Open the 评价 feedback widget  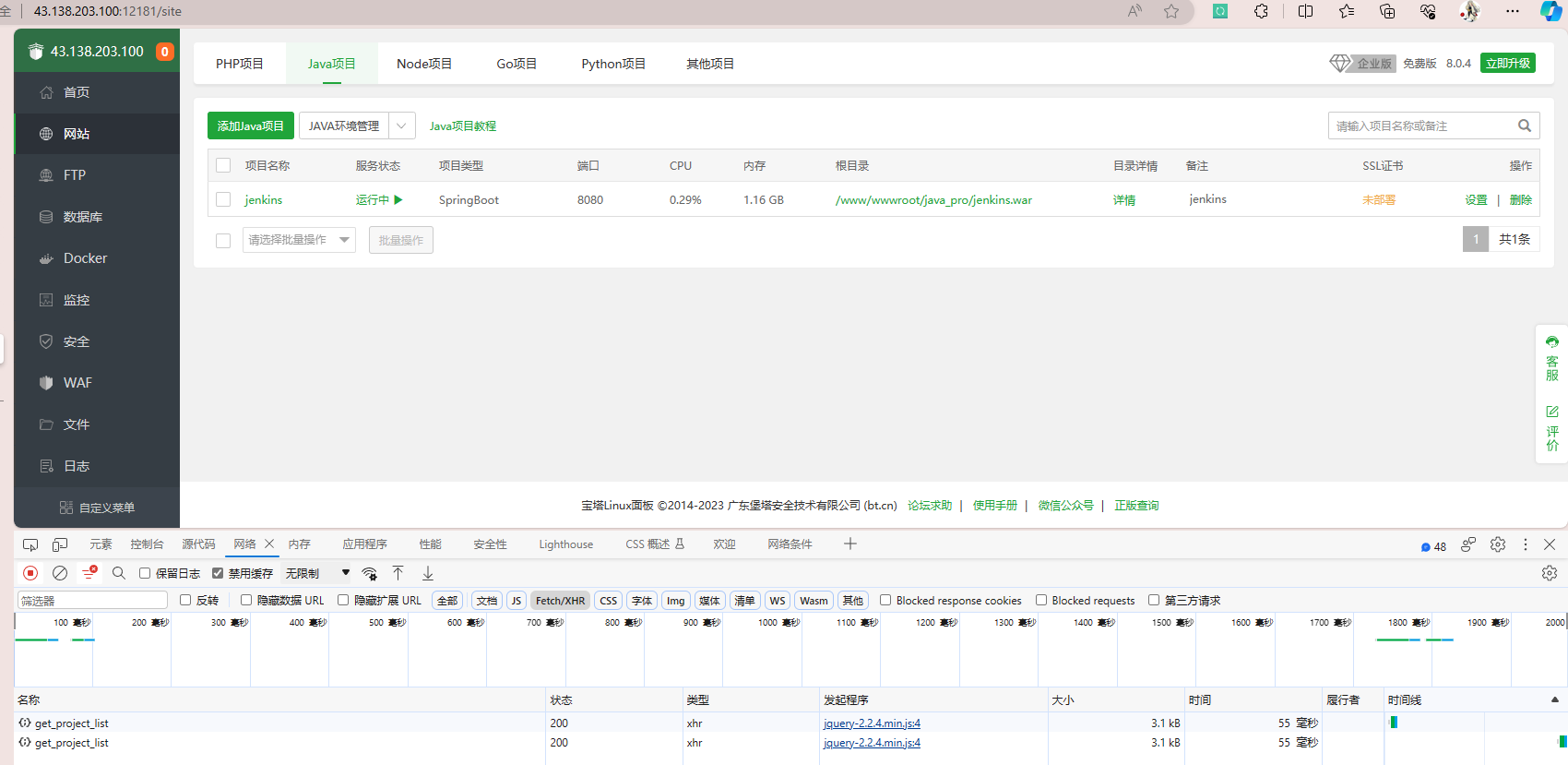[x=1552, y=428]
